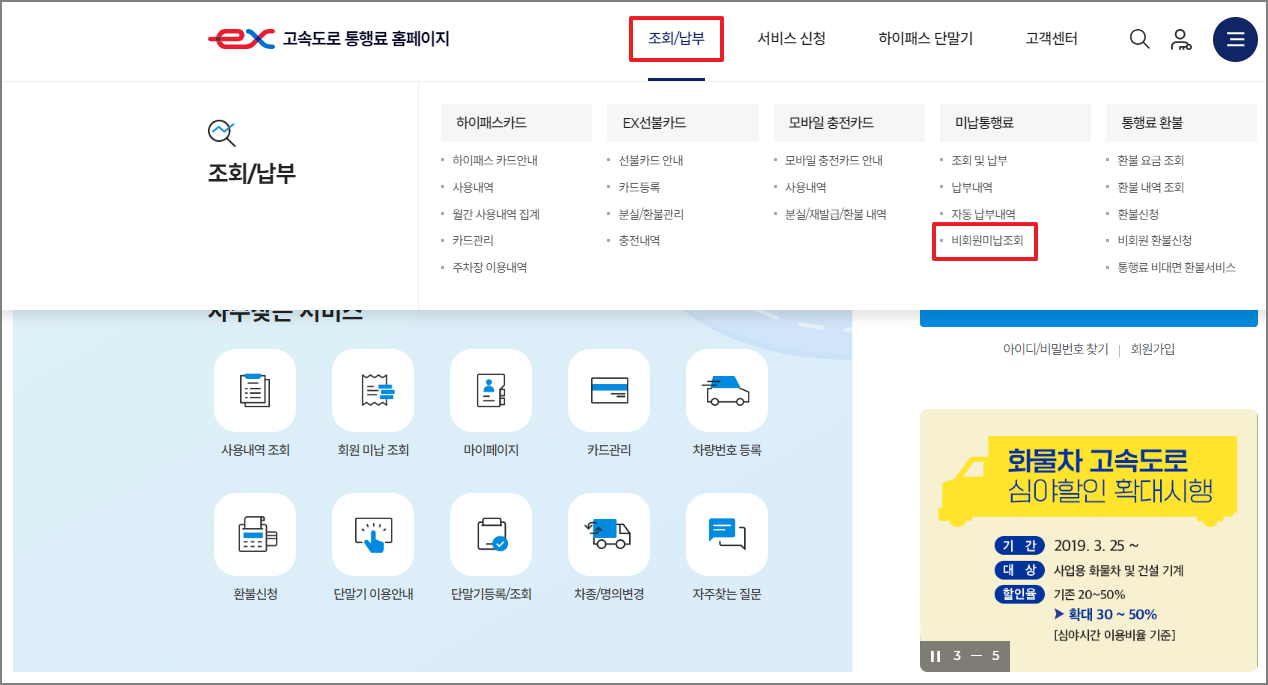Image resolution: width=1268 pixels, height=685 pixels.
Task: Select the 단말기등록/조회 clipboard icon
Action: 490,534
